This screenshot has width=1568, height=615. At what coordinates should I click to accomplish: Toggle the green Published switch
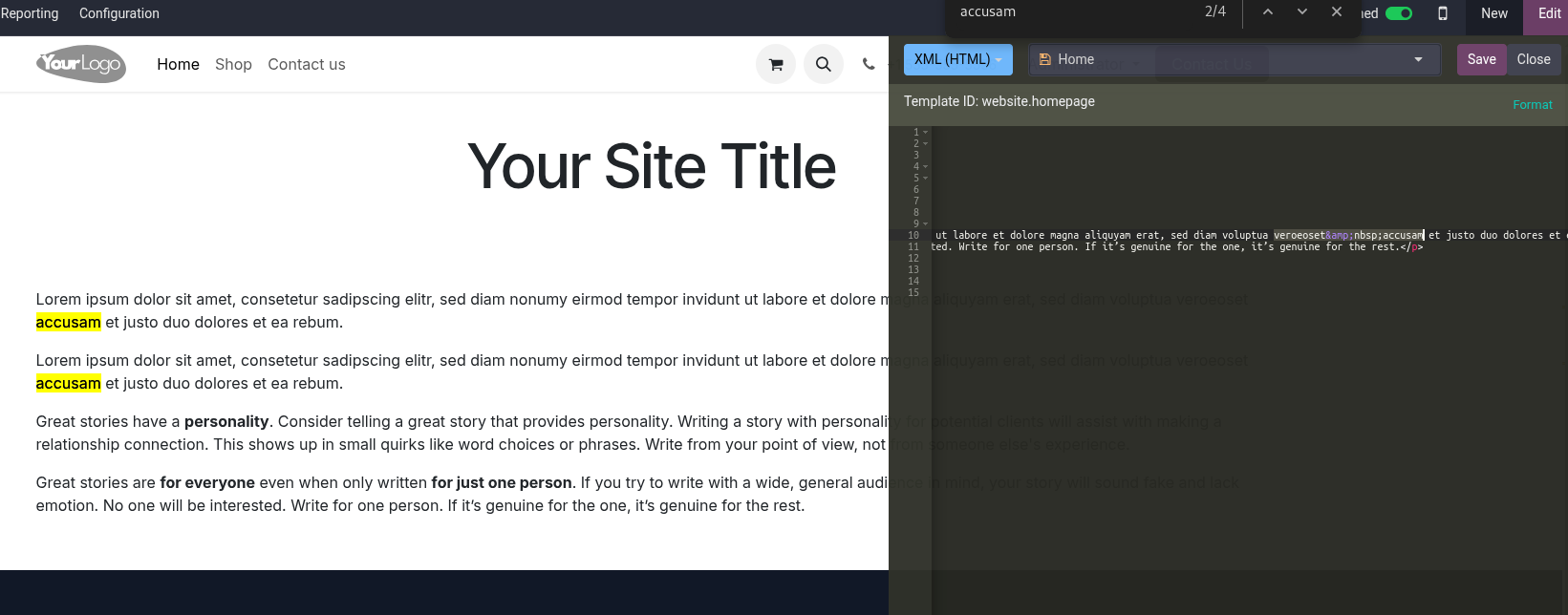coord(1399,13)
